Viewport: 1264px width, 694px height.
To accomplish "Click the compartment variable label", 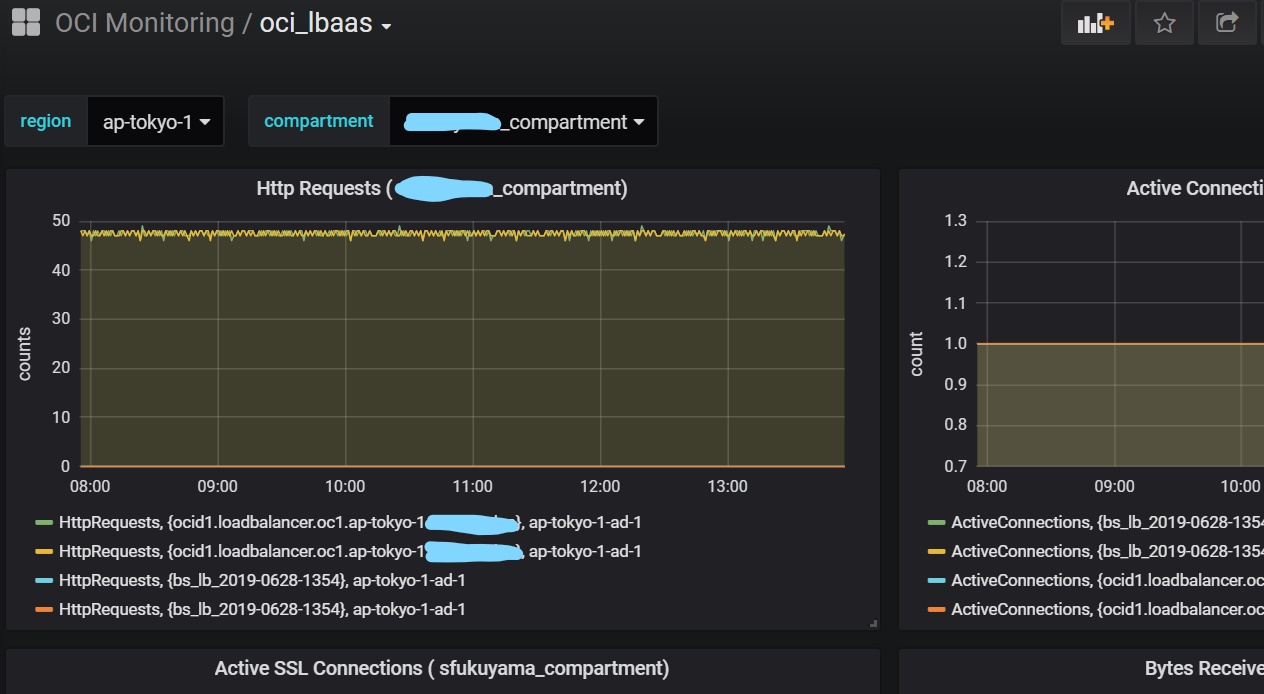I will [319, 121].
